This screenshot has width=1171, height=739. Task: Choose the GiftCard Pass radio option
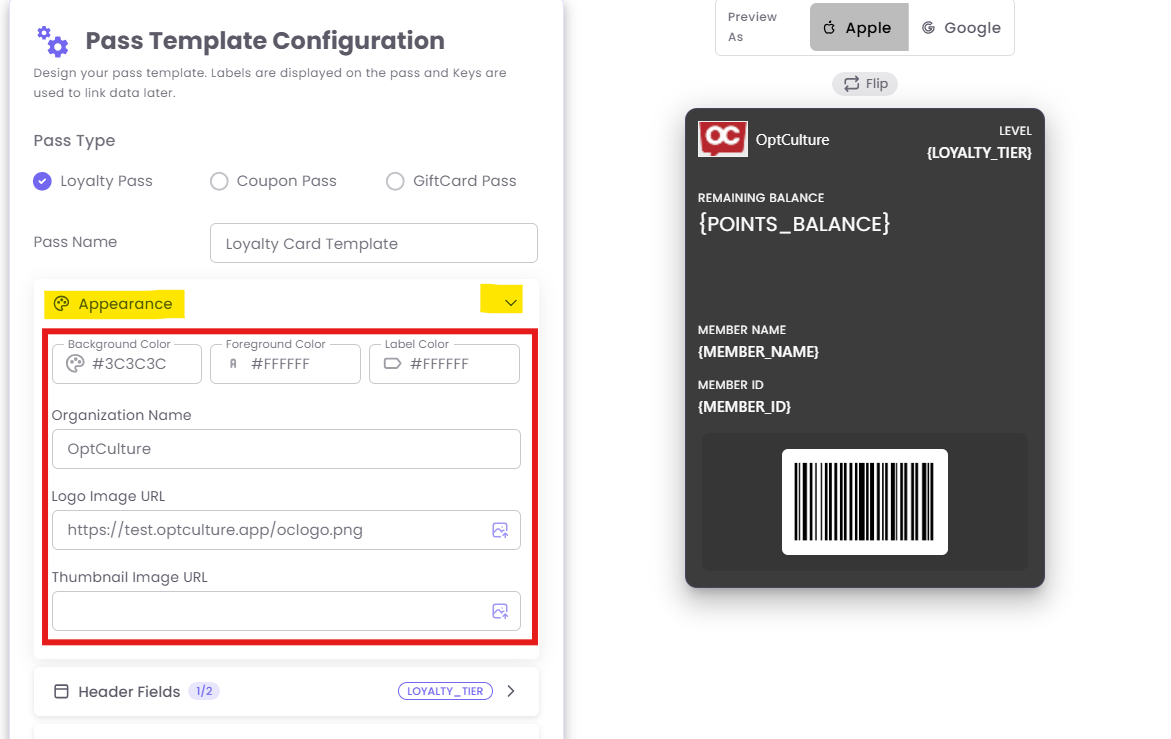(395, 181)
